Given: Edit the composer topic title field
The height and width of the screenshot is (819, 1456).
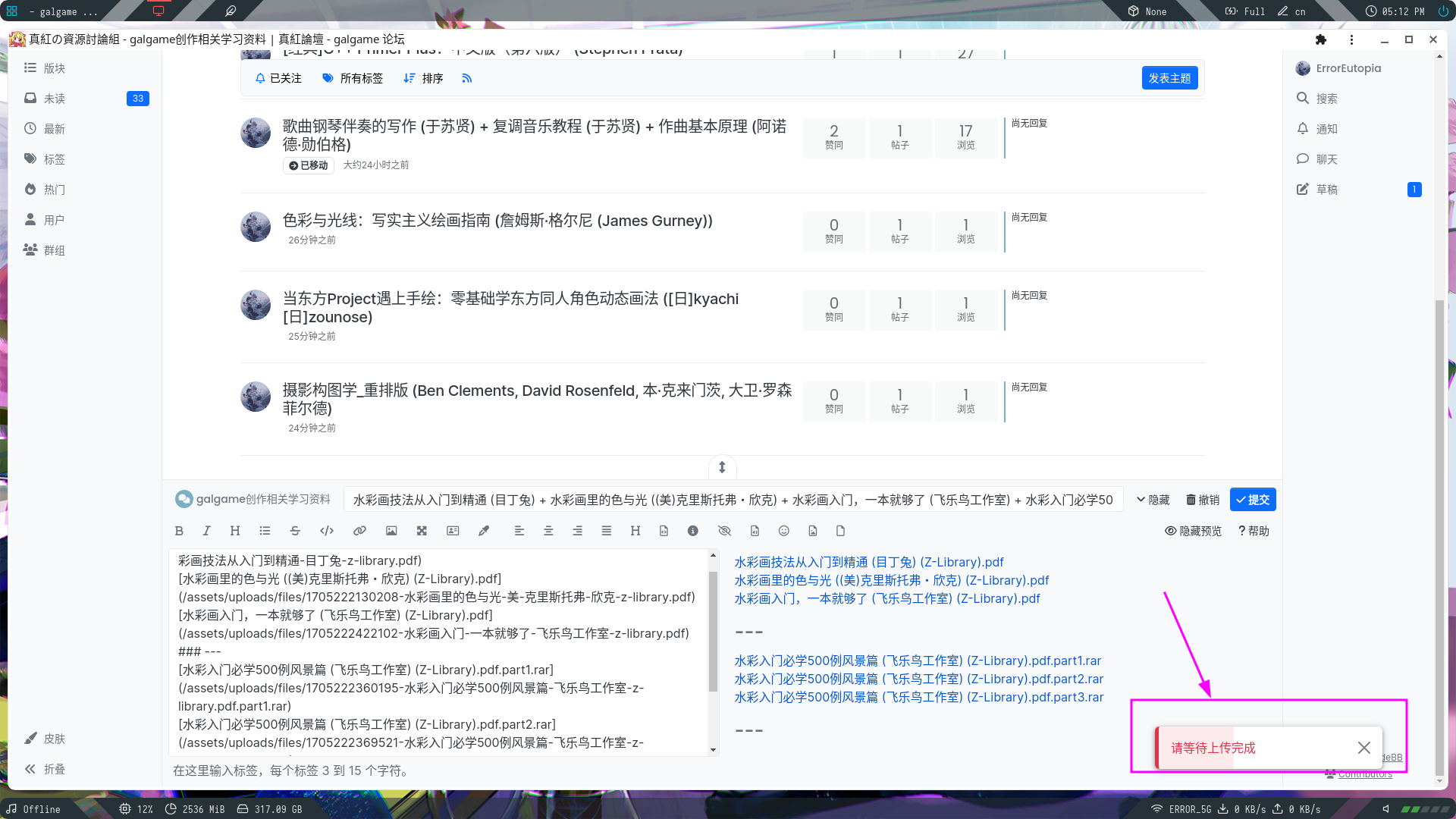Looking at the screenshot, I should tap(733, 500).
